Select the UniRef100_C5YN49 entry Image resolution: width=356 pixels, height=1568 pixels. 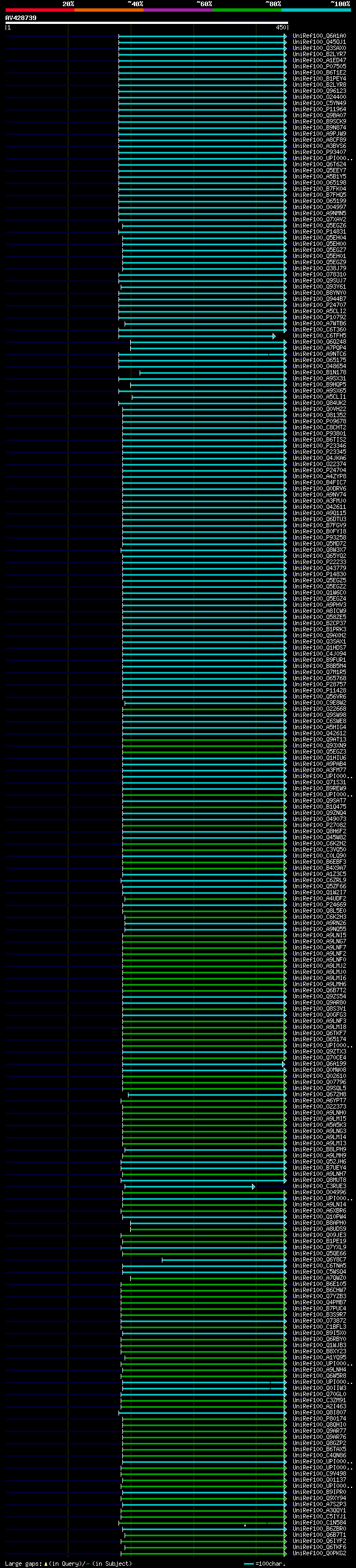click(x=319, y=103)
